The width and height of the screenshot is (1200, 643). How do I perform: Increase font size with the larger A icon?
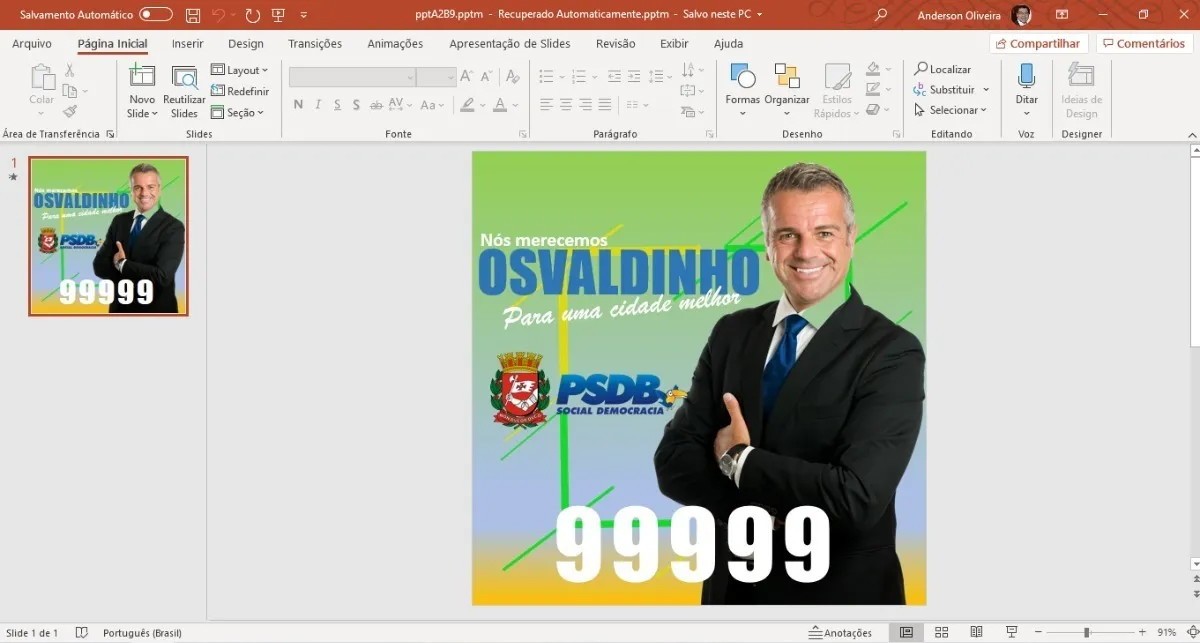coord(468,77)
